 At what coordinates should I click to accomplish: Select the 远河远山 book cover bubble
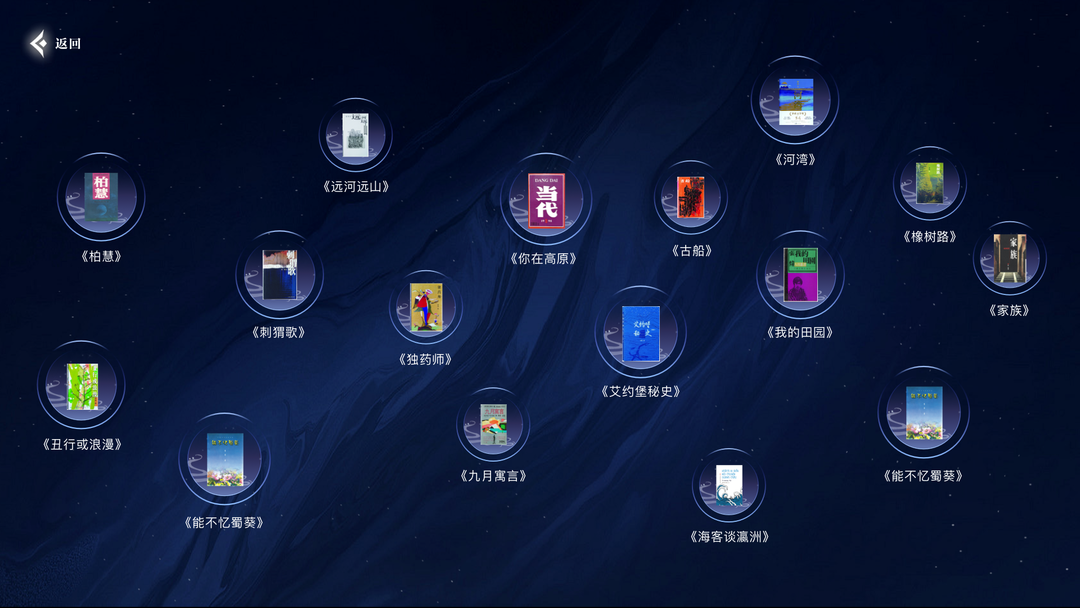[x=356, y=135]
